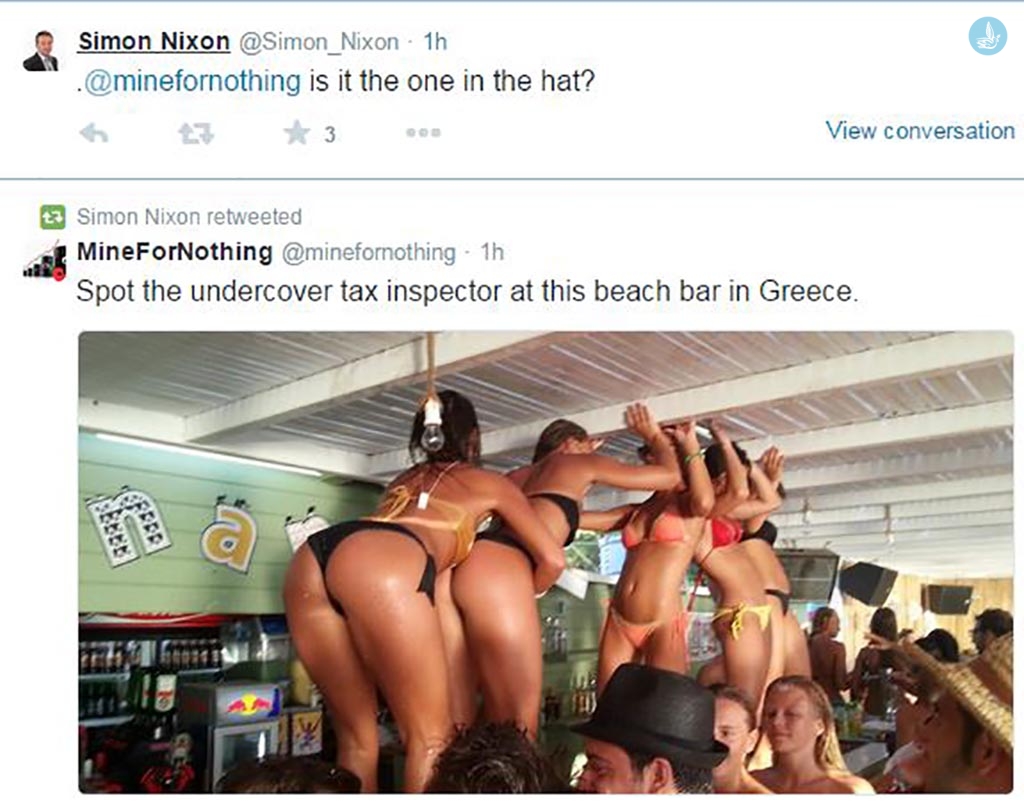Viewport: 1024px width, 803px height.
Task: Click the tweet text about undercover tax inspector
Action: pos(467,291)
